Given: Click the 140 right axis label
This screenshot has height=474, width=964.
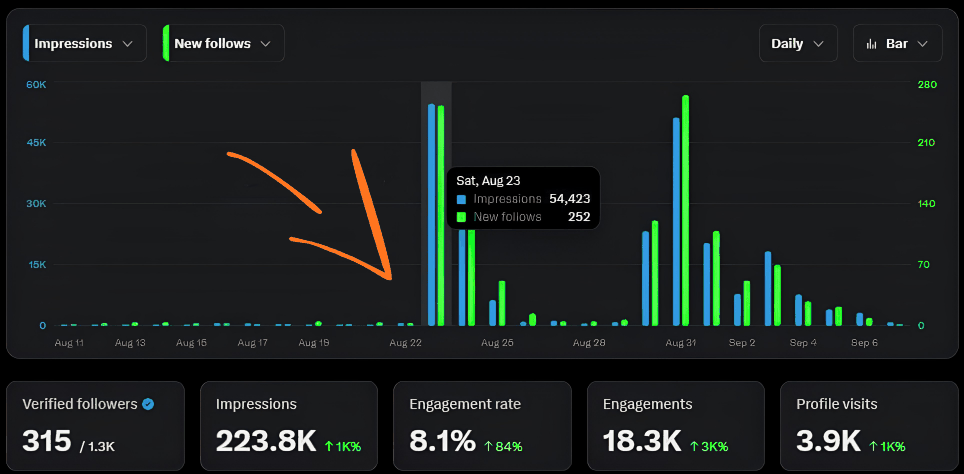Looking at the screenshot, I should (926, 203).
